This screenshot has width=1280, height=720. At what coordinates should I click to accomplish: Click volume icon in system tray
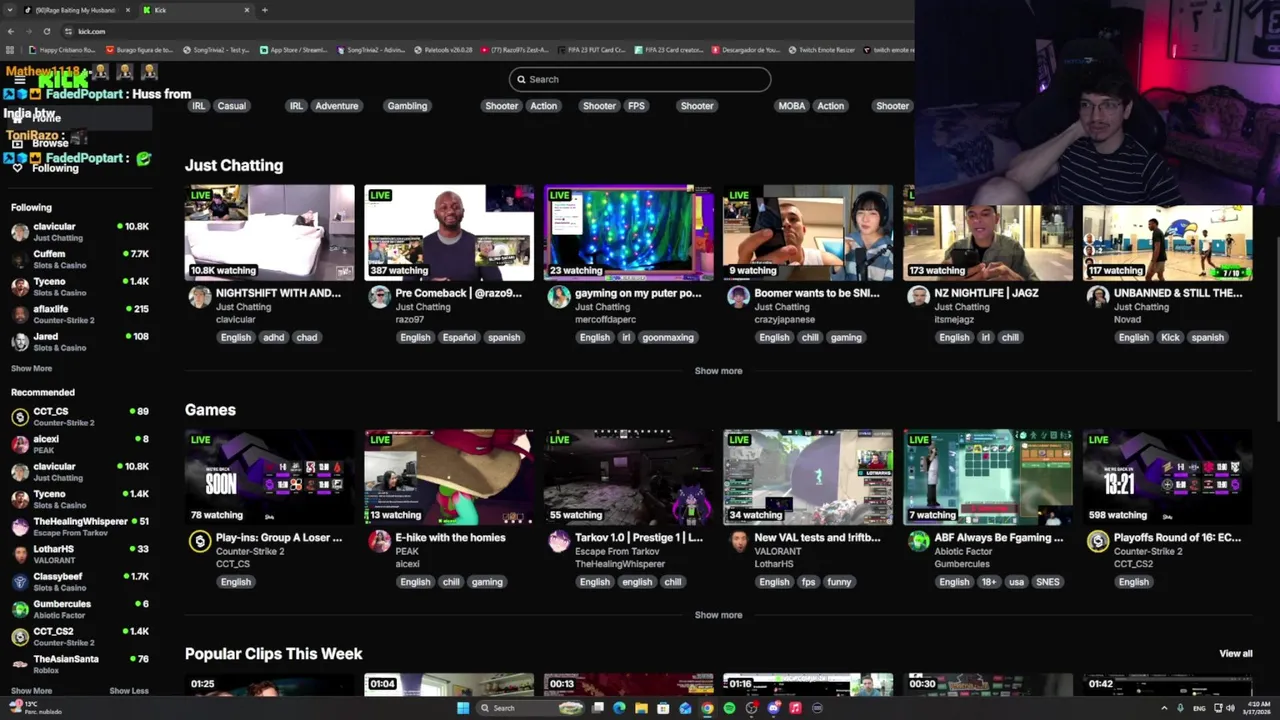1230,708
